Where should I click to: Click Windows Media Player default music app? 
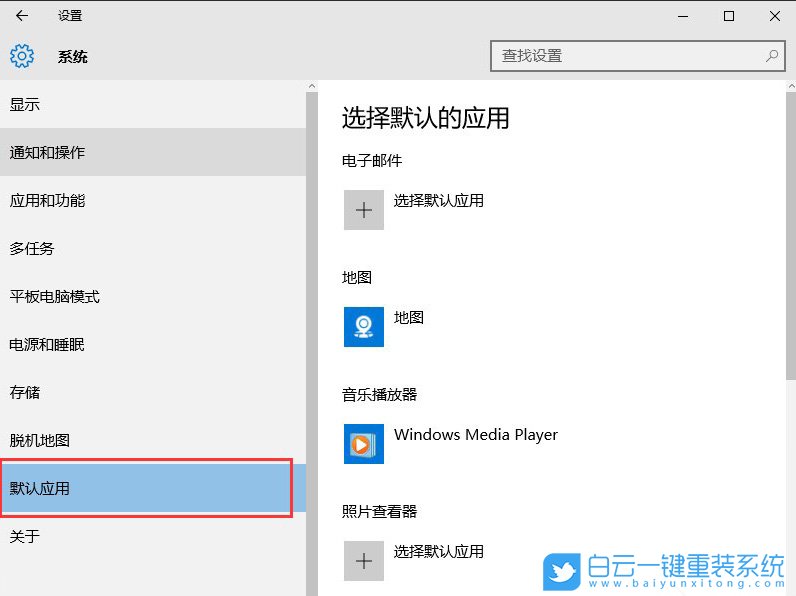[476, 435]
